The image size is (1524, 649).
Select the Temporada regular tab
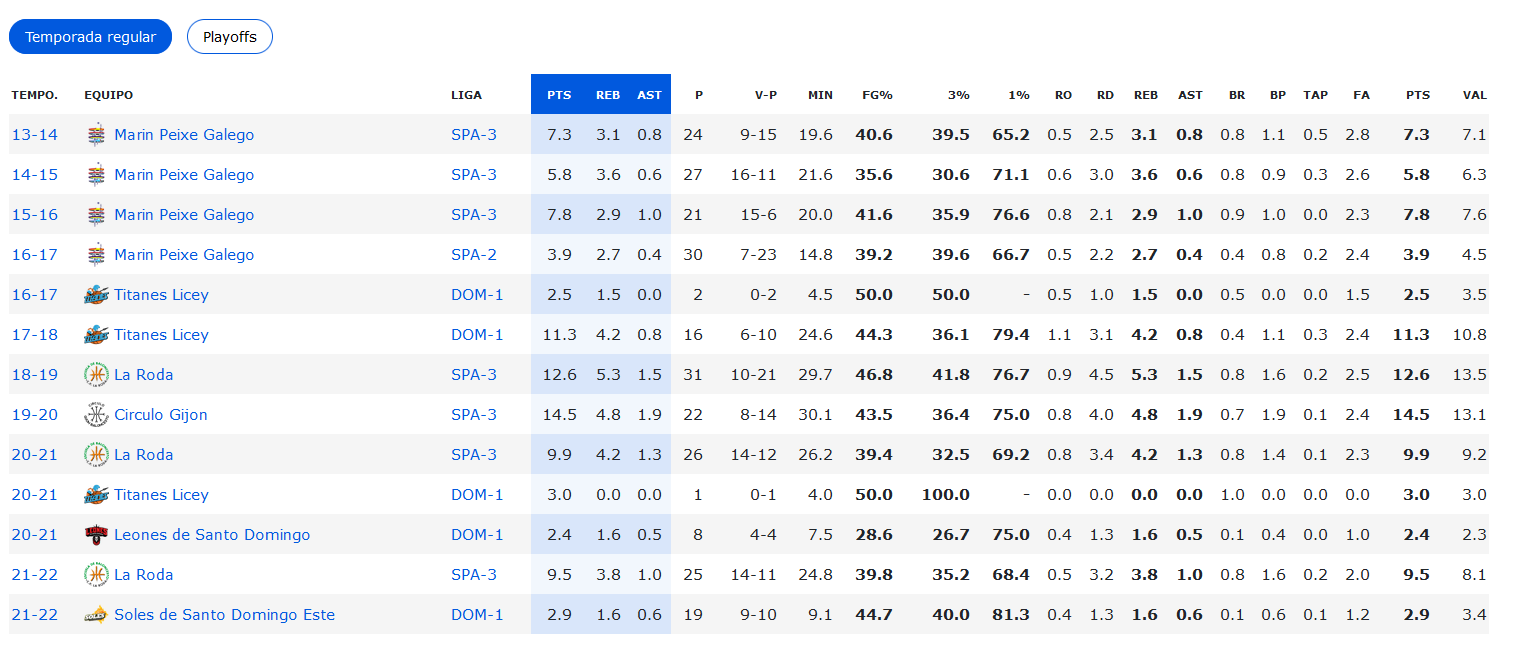(x=91, y=37)
